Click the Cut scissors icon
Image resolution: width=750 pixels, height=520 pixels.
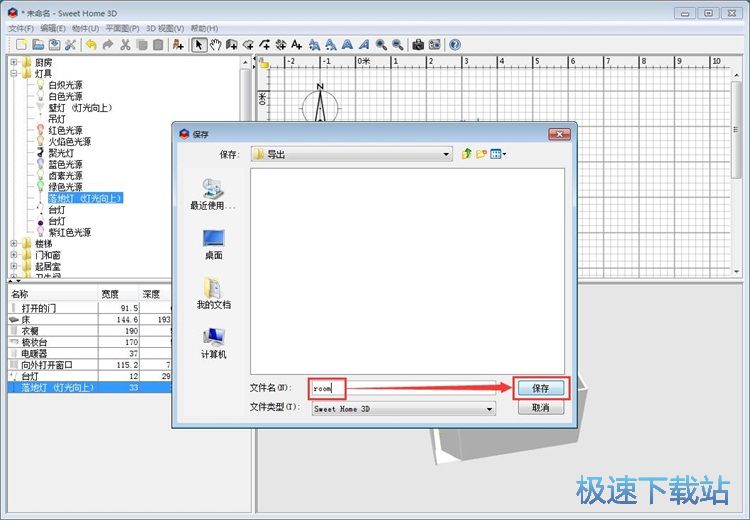[x=125, y=45]
